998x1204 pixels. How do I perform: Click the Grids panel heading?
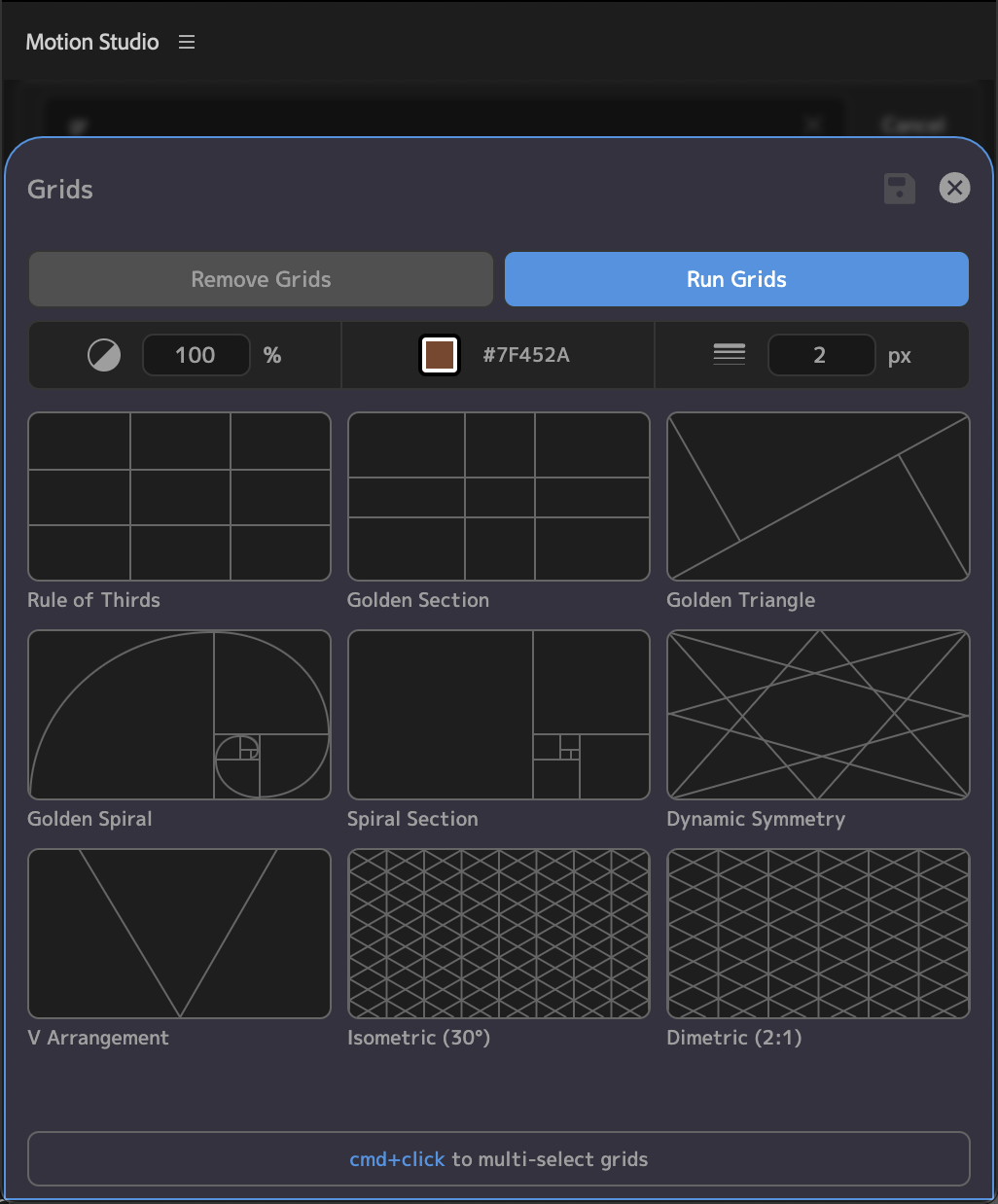click(x=60, y=189)
